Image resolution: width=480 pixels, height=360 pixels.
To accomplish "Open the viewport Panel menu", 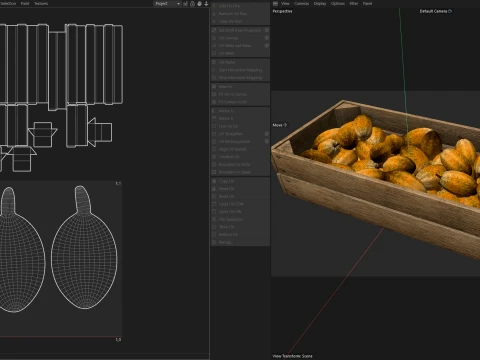I will coord(367,3).
